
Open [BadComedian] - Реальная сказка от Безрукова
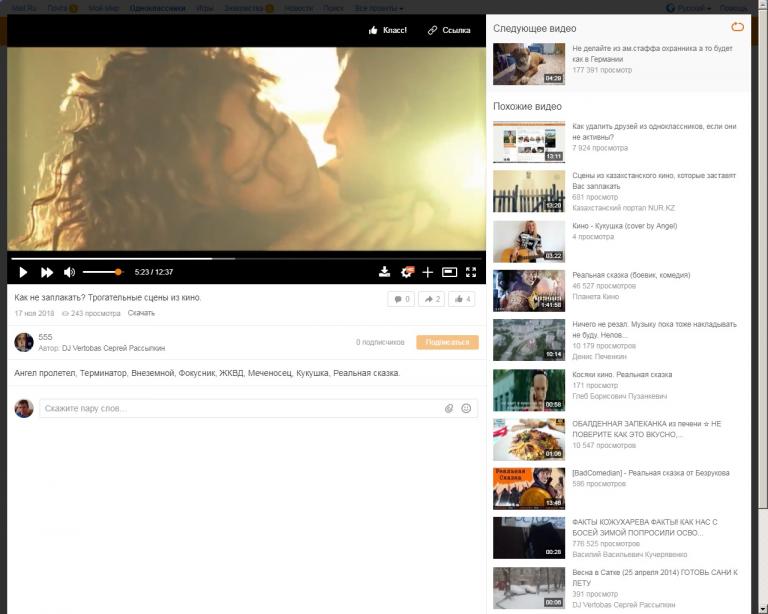(651, 473)
